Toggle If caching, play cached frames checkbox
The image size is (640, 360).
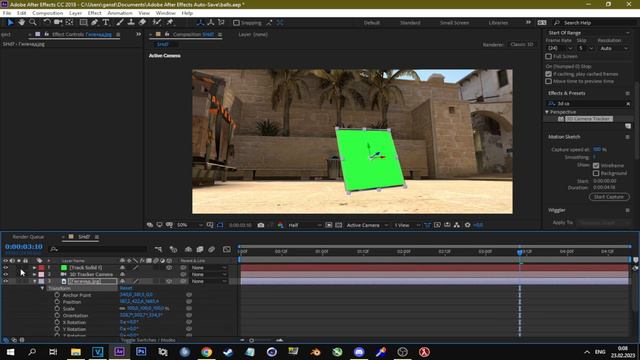coord(549,74)
